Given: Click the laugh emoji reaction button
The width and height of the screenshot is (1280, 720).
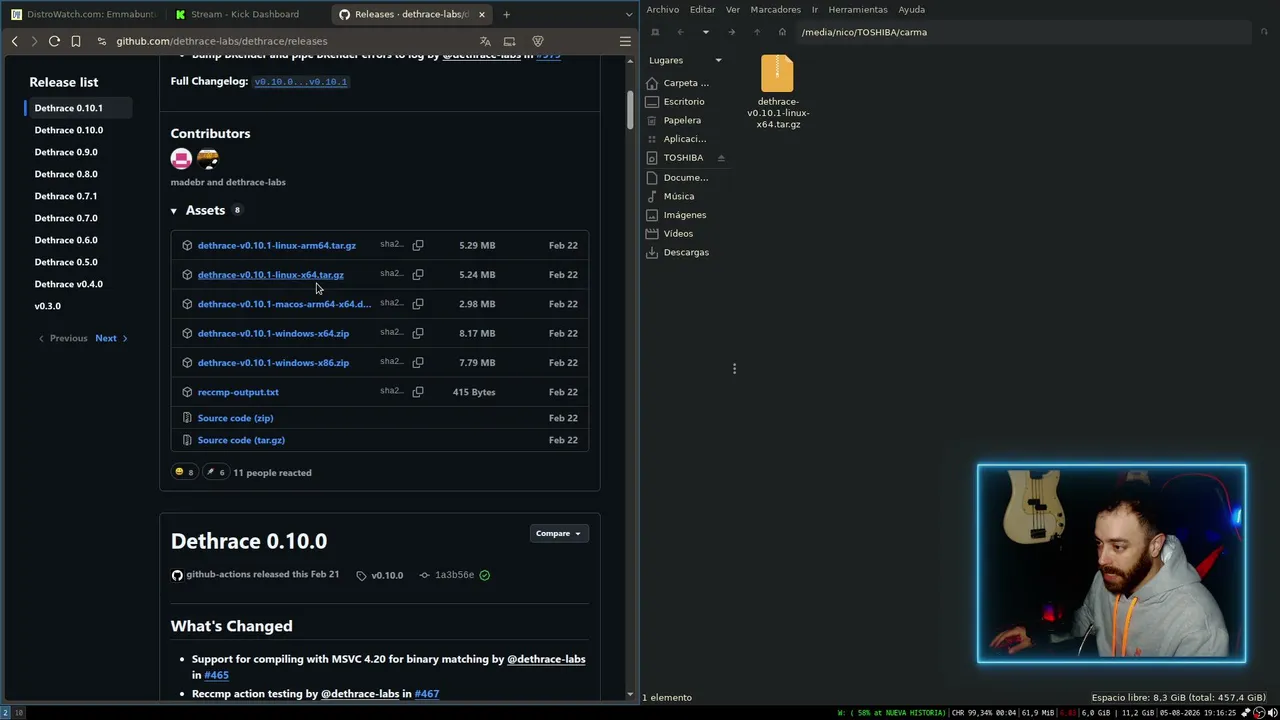Looking at the screenshot, I should 184,472.
